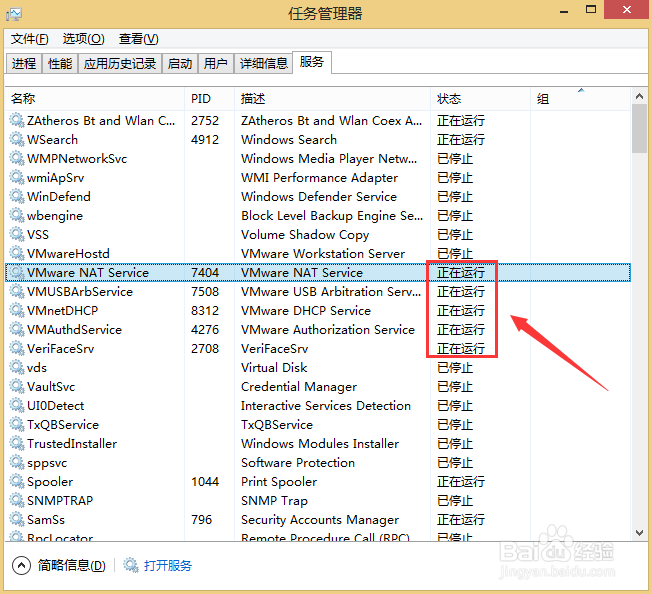The height and width of the screenshot is (594, 652).
Task: Open the 查看(V) menu
Action: pyautogui.click(x=138, y=39)
